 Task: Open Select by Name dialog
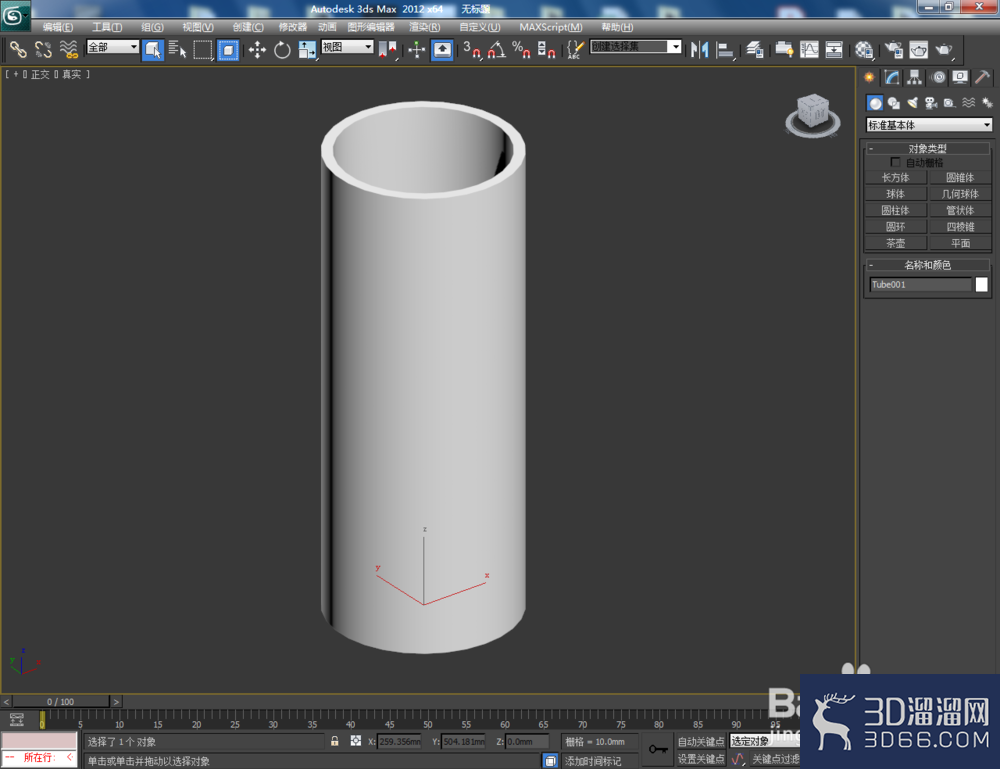[177, 50]
